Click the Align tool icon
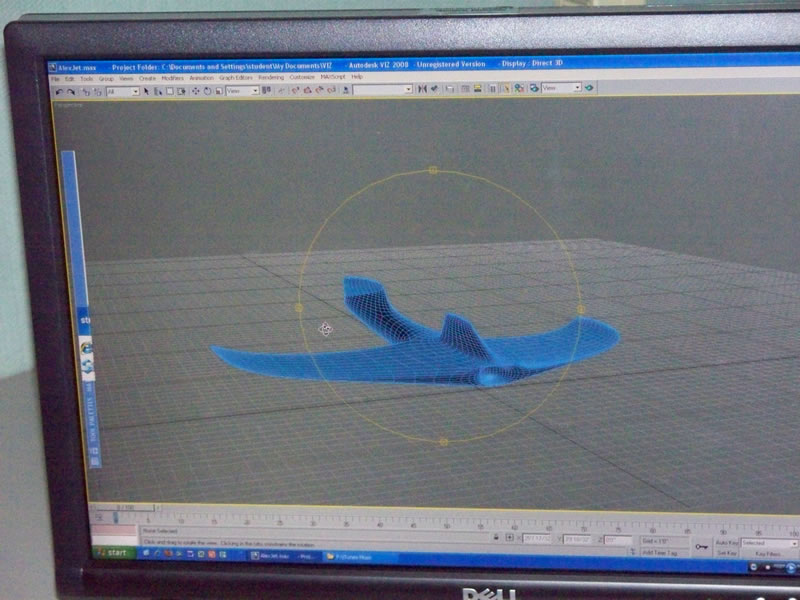Viewport: 800px width, 600px height. (x=434, y=88)
